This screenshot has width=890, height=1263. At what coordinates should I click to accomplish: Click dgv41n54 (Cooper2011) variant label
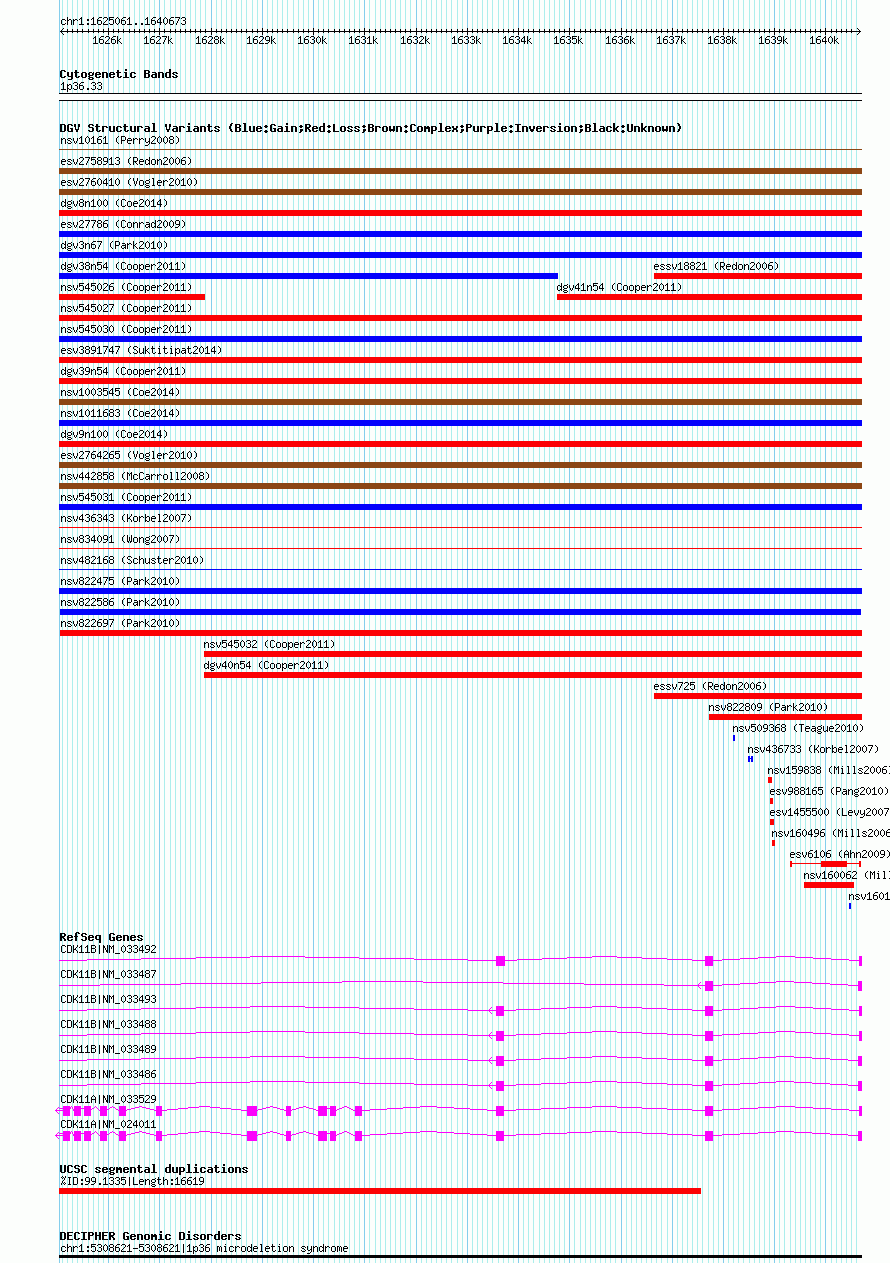click(x=619, y=287)
